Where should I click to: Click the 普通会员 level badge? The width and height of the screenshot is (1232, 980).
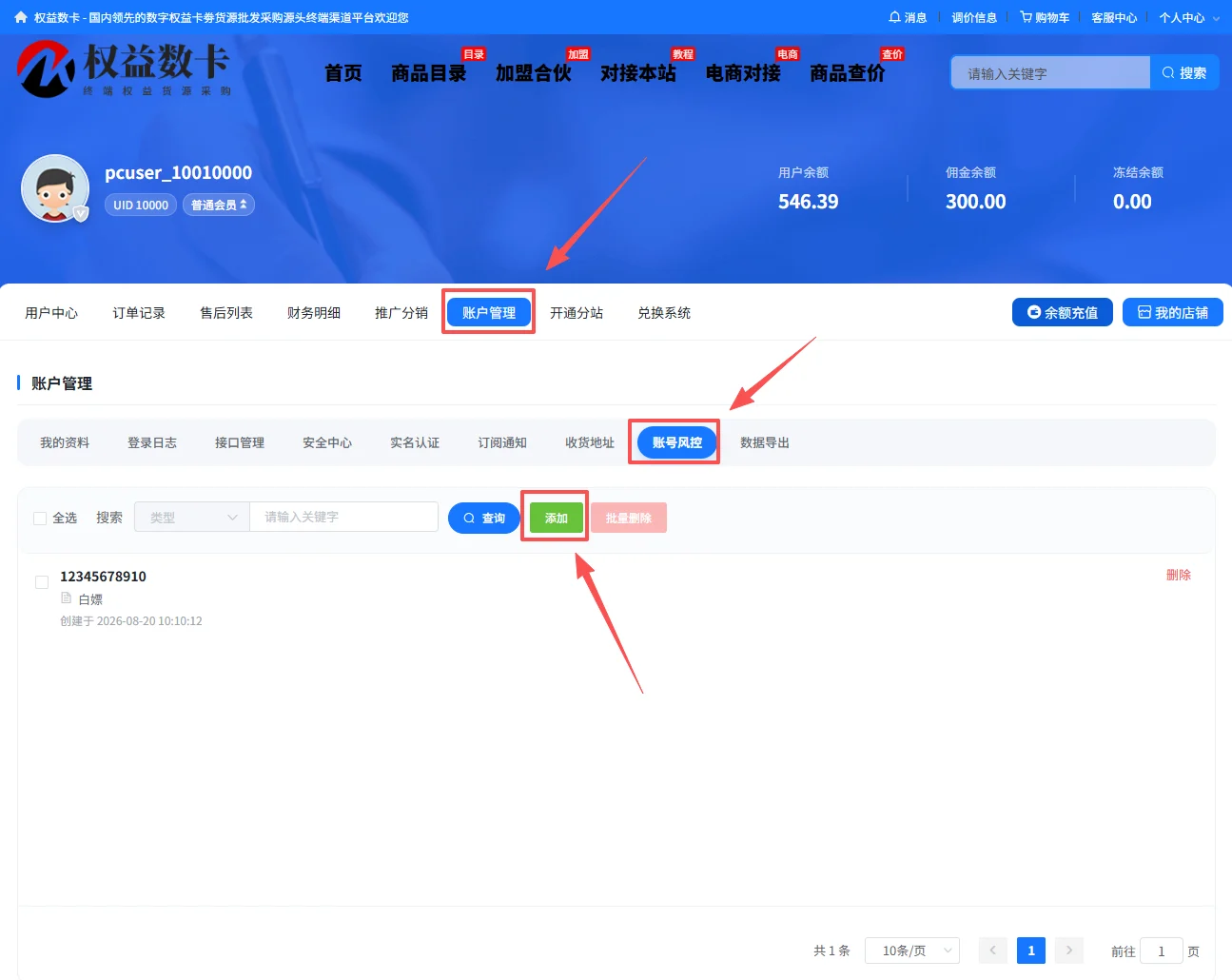219,205
